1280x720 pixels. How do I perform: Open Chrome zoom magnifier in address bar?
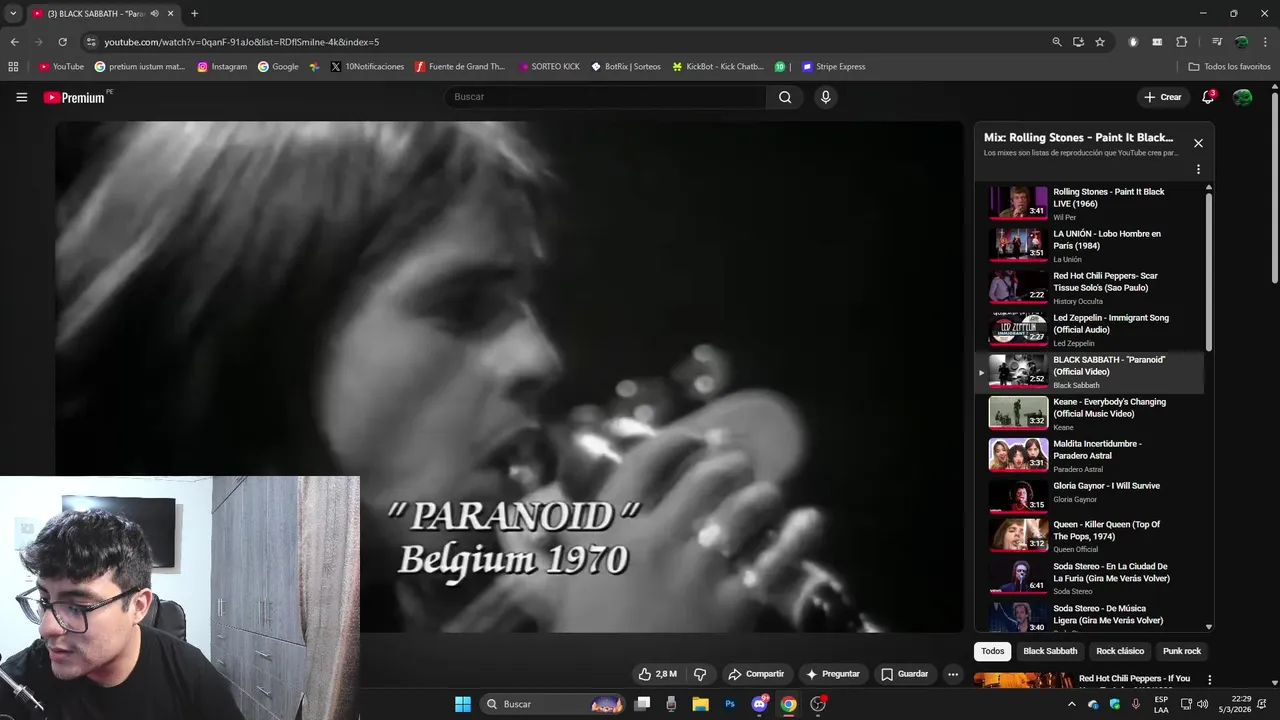[1057, 42]
